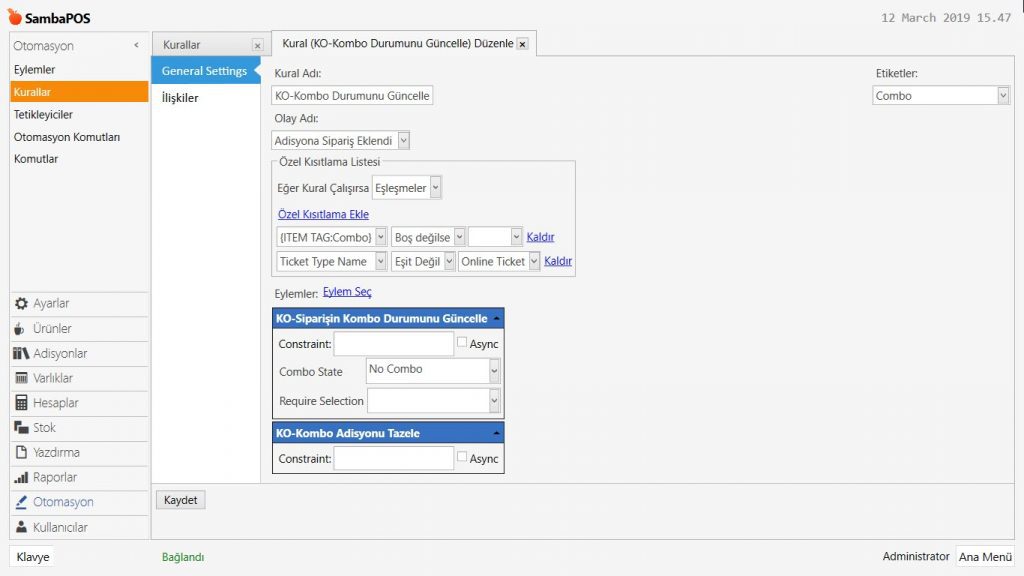Open the Stok icon
This screenshot has width=1024, height=576.
[x=21, y=428]
